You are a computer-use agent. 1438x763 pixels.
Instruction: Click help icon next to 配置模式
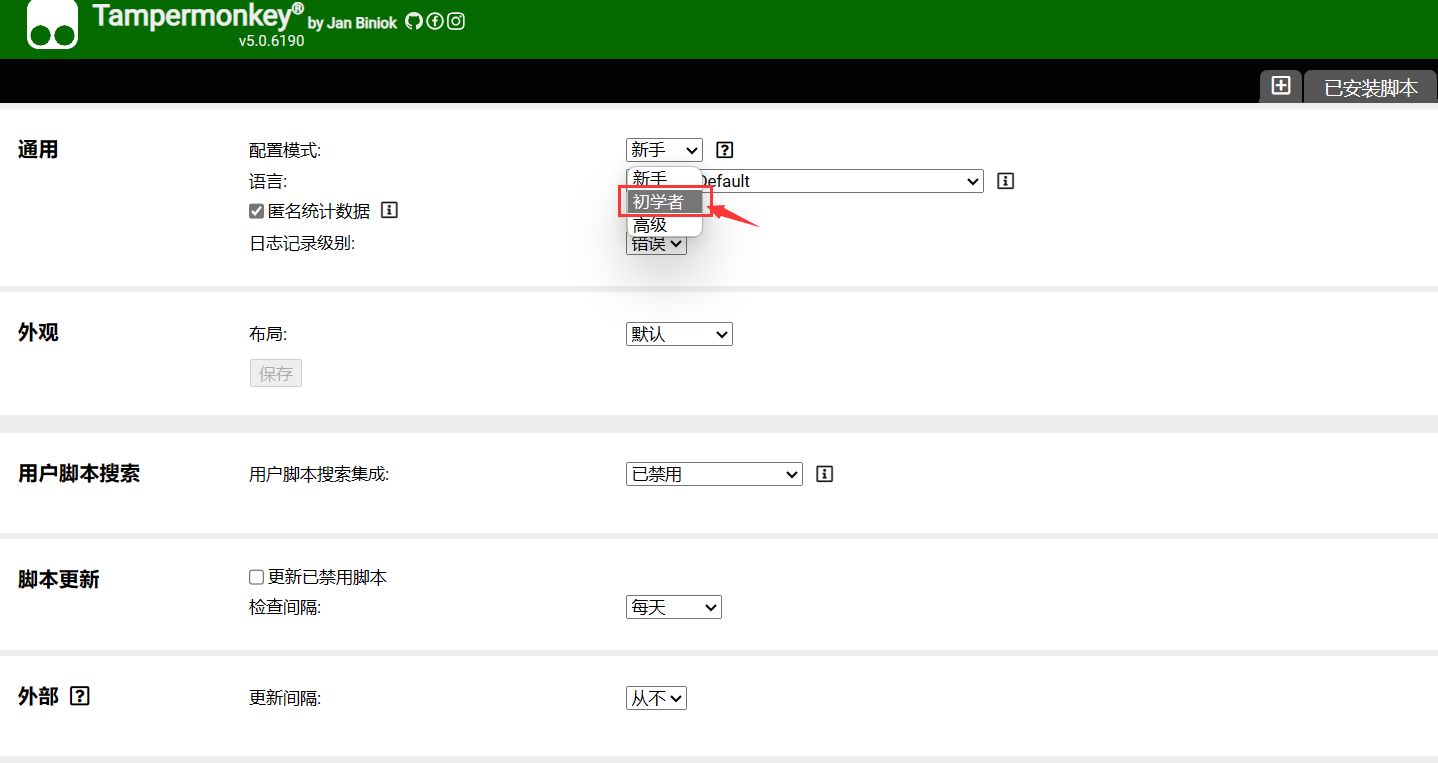pos(726,150)
